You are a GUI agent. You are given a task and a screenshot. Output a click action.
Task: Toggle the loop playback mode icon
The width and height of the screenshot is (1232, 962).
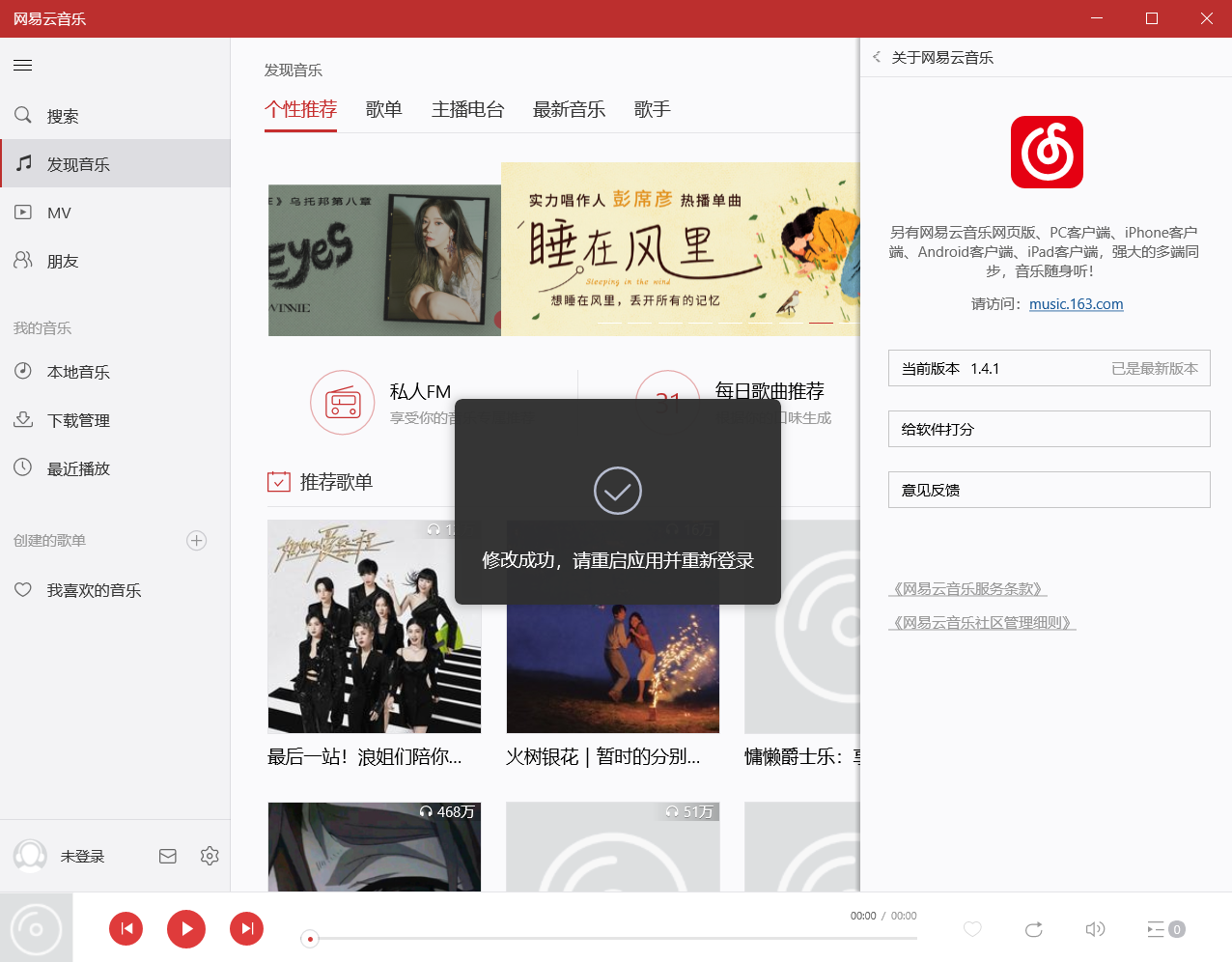pos(1034,929)
